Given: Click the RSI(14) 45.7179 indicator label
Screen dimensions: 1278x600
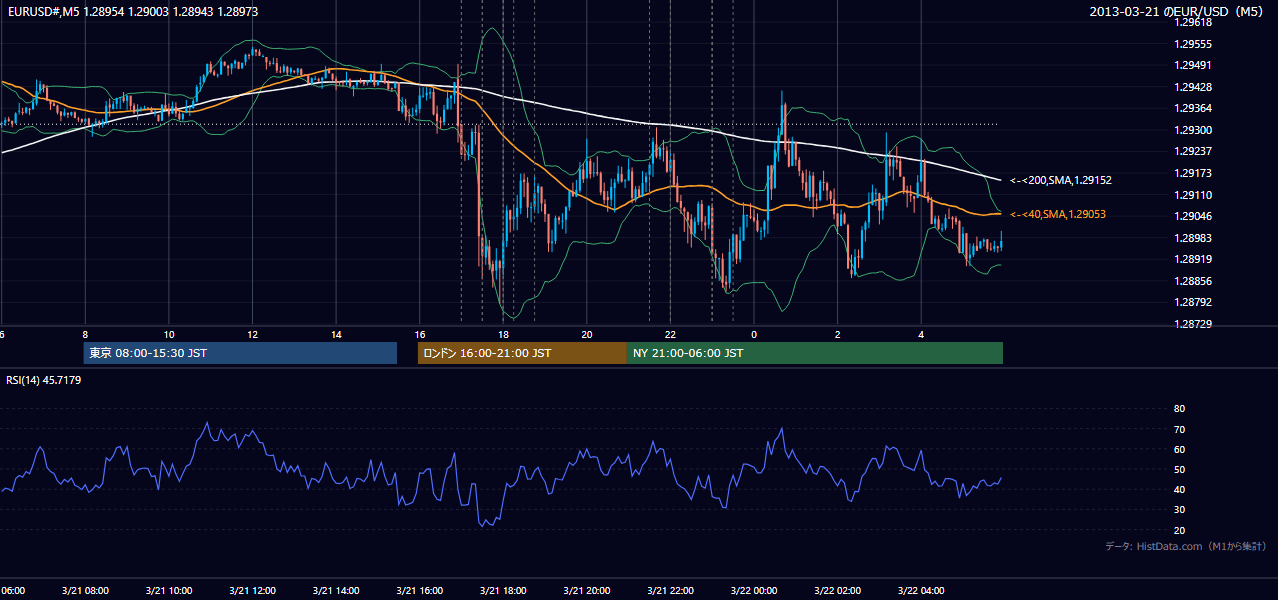Looking at the screenshot, I should click(x=44, y=380).
